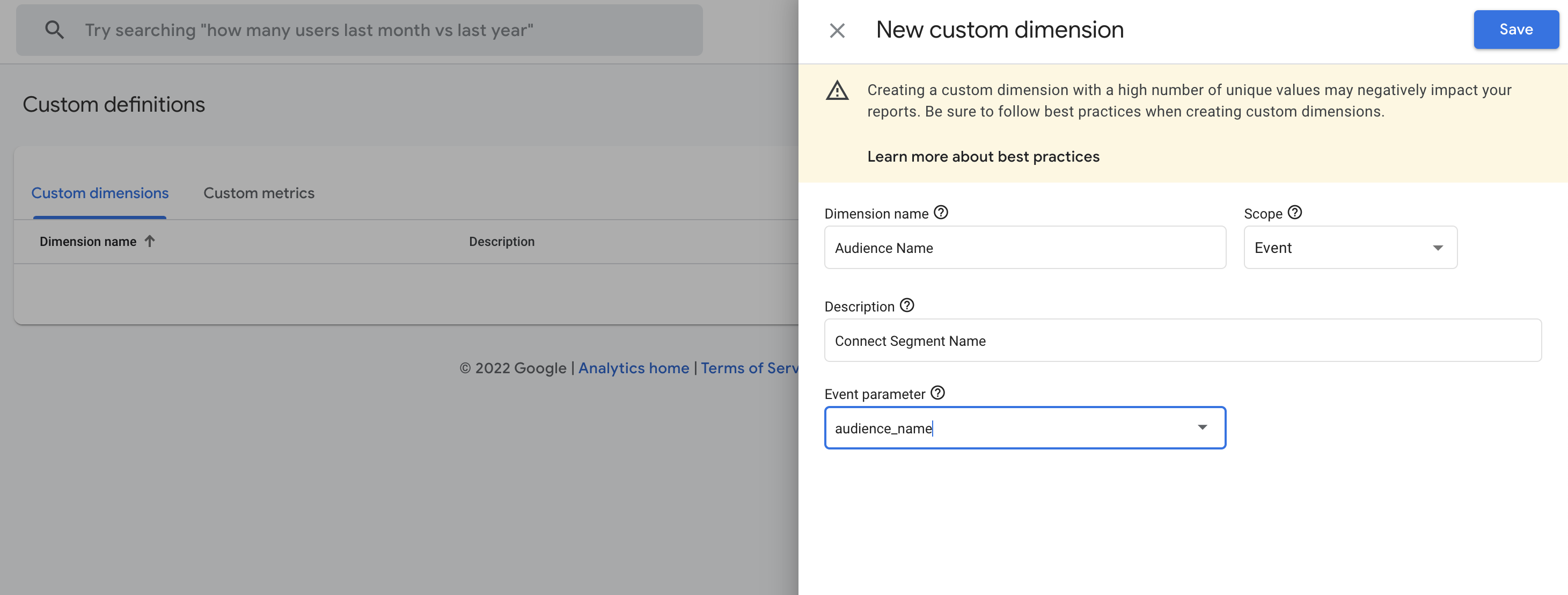Open the Terms of Service link
This screenshot has height=595, width=1568.
tap(749, 368)
